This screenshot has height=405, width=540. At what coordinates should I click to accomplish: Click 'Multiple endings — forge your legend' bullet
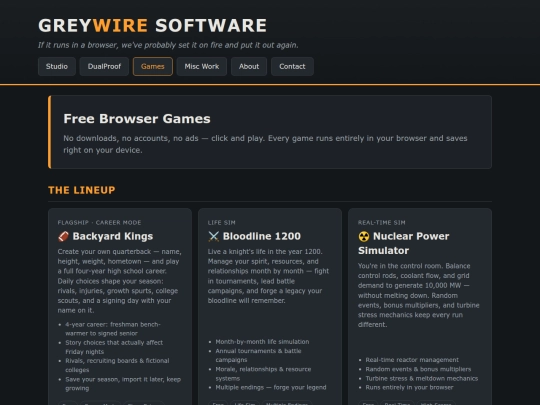tap(271, 387)
